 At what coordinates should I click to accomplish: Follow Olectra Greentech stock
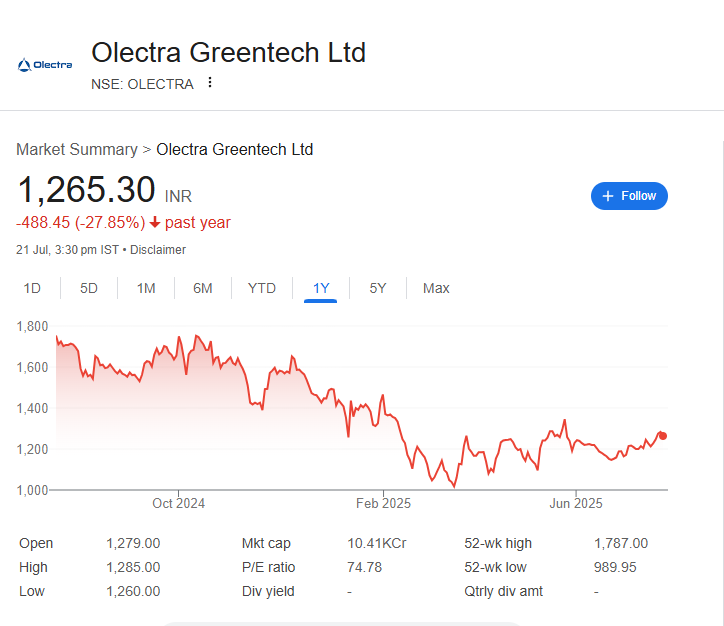click(x=629, y=196)
